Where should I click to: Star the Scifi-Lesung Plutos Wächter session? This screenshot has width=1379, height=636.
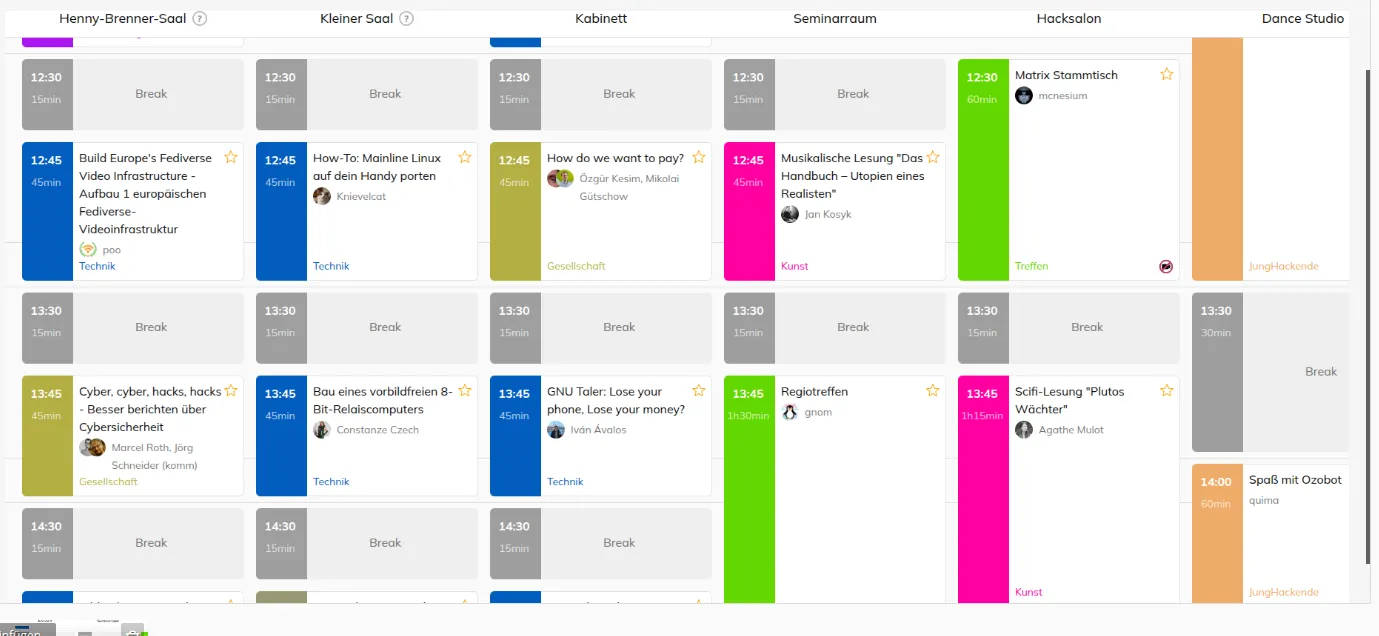(1166, 391)
